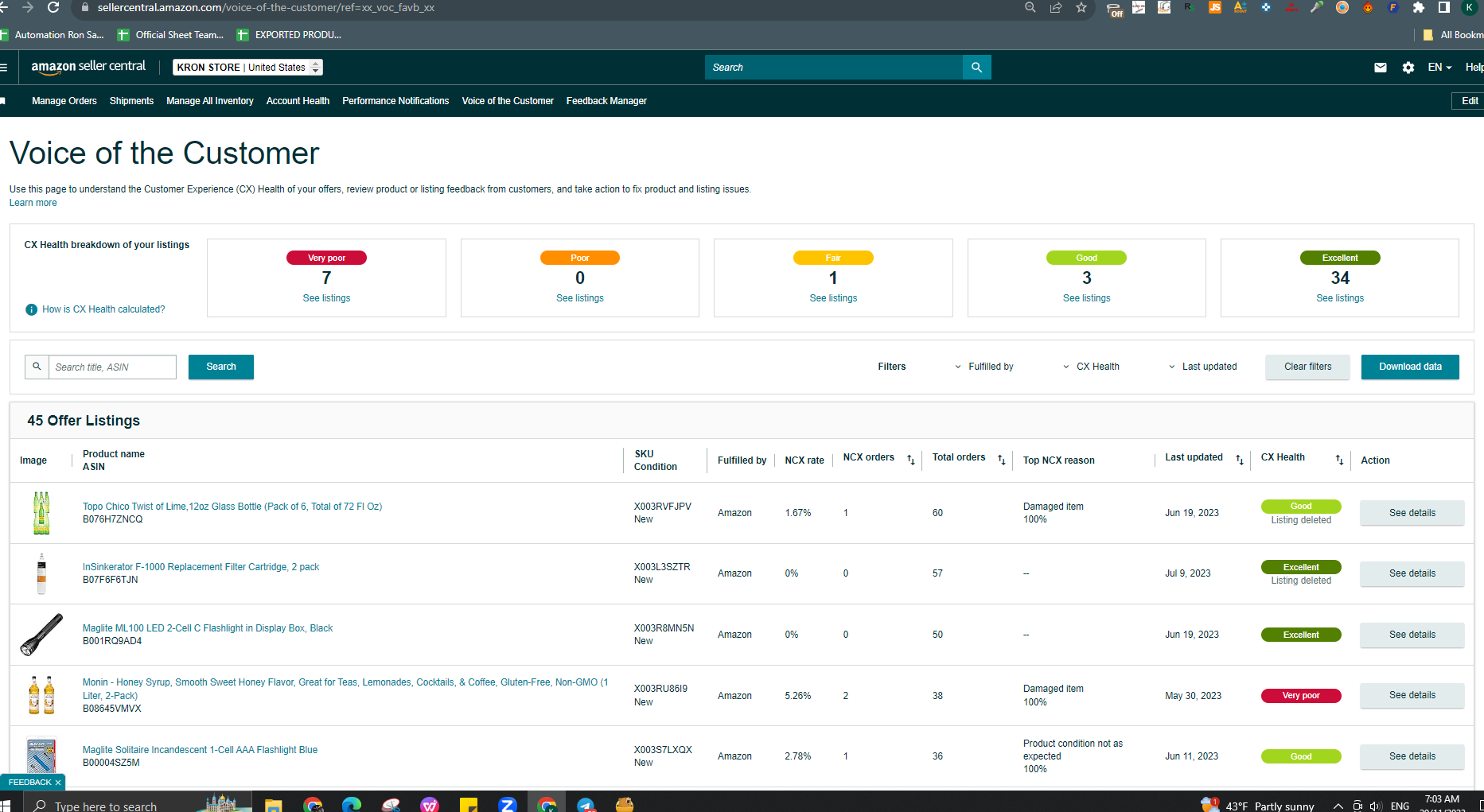The width and height of the screenshot is (1484, 812).
Task: Bookmark this page with the star icon
Action: click(x=1081, y=7)
